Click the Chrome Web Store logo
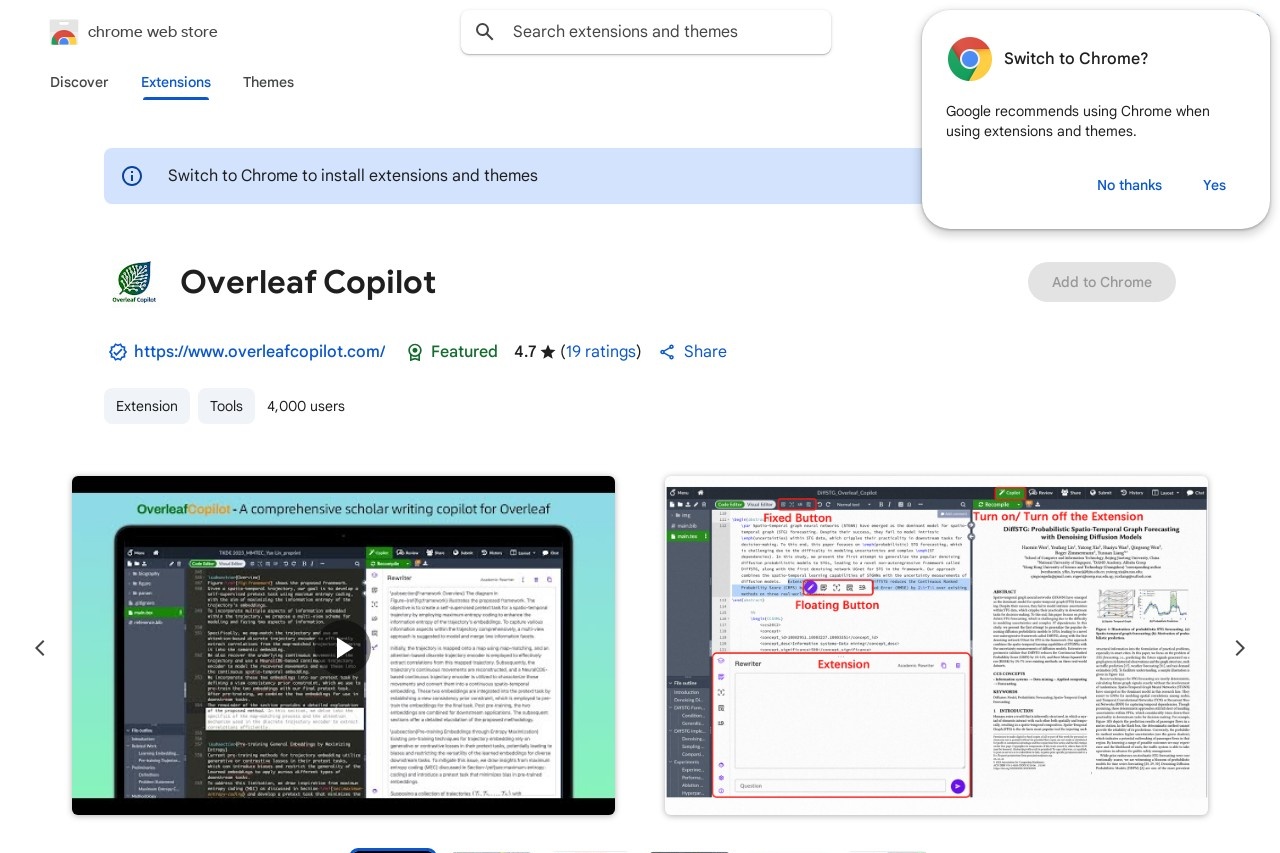This screenshot has height=853, width=1280. pos(64,33)
